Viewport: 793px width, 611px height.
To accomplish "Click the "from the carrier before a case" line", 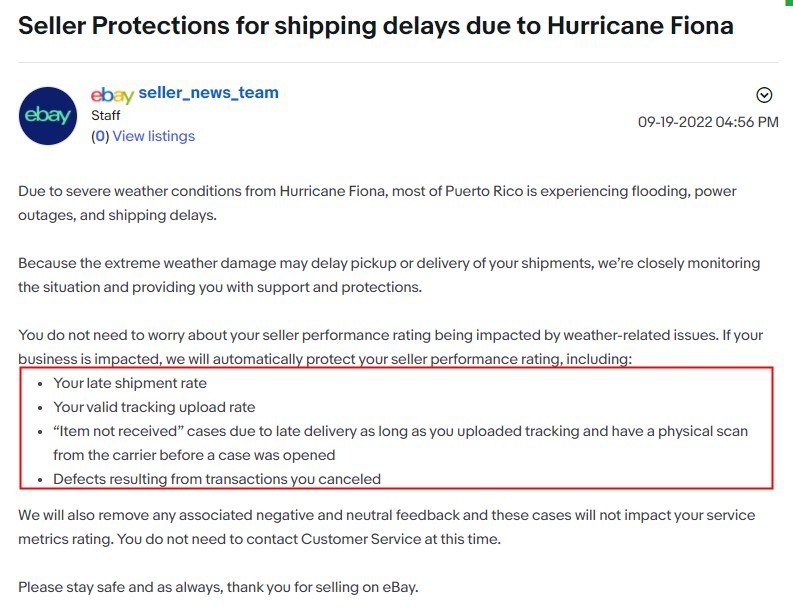I will tap(194, 455).
